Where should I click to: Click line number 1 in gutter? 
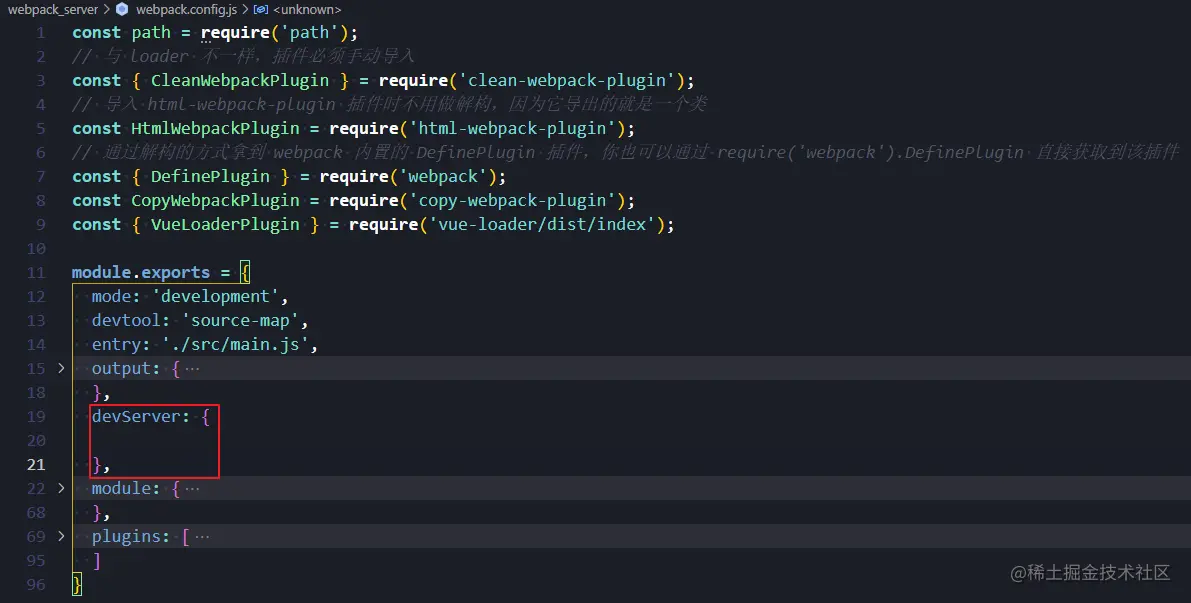pos(40,33)
